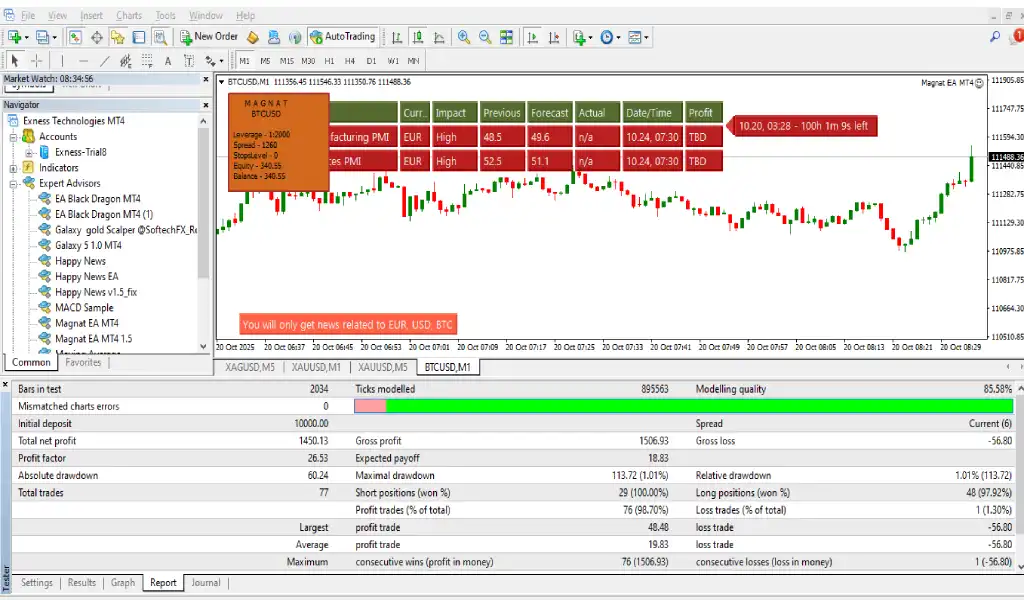Switch to the Graph tab in Tester

pyautogui.click(x=123, y=583)
